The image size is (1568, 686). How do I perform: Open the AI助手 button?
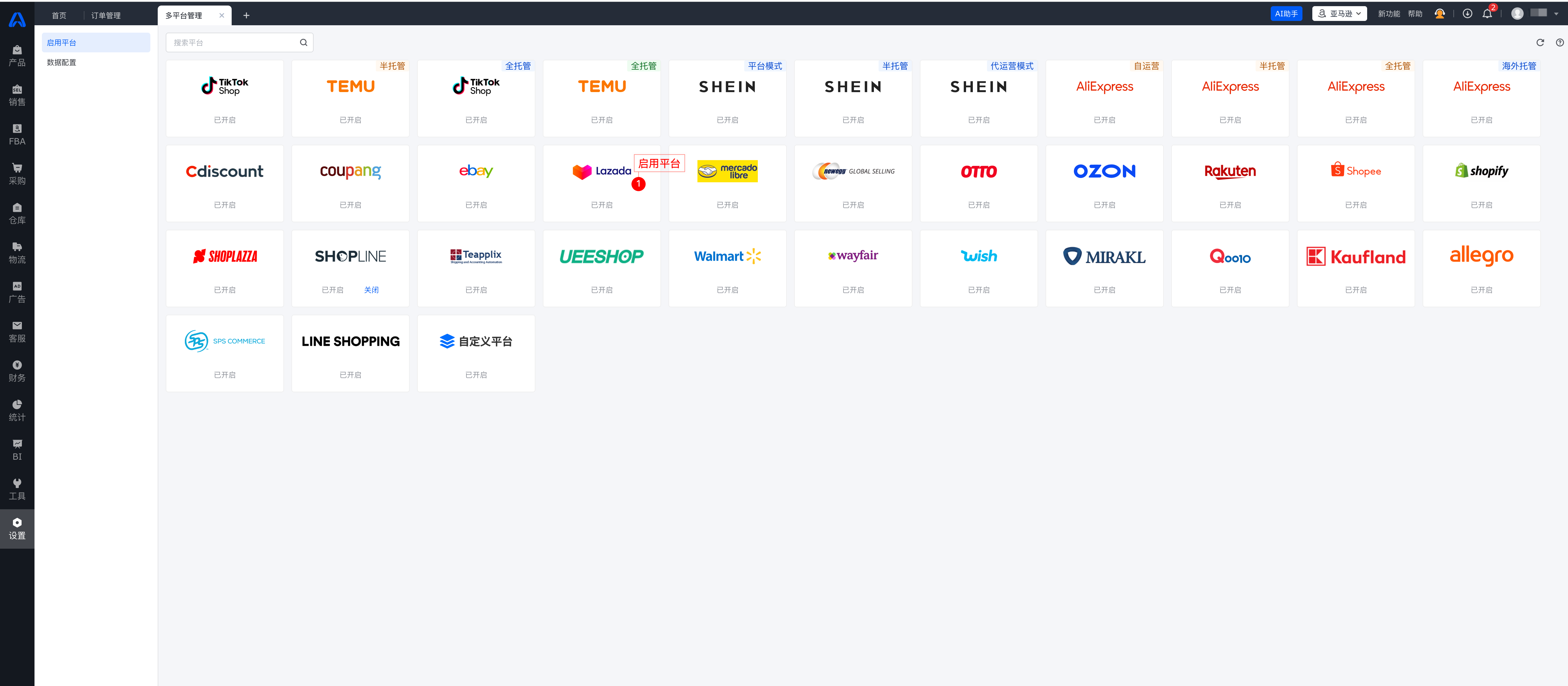pyautogui.click(x=1286, y=13)
